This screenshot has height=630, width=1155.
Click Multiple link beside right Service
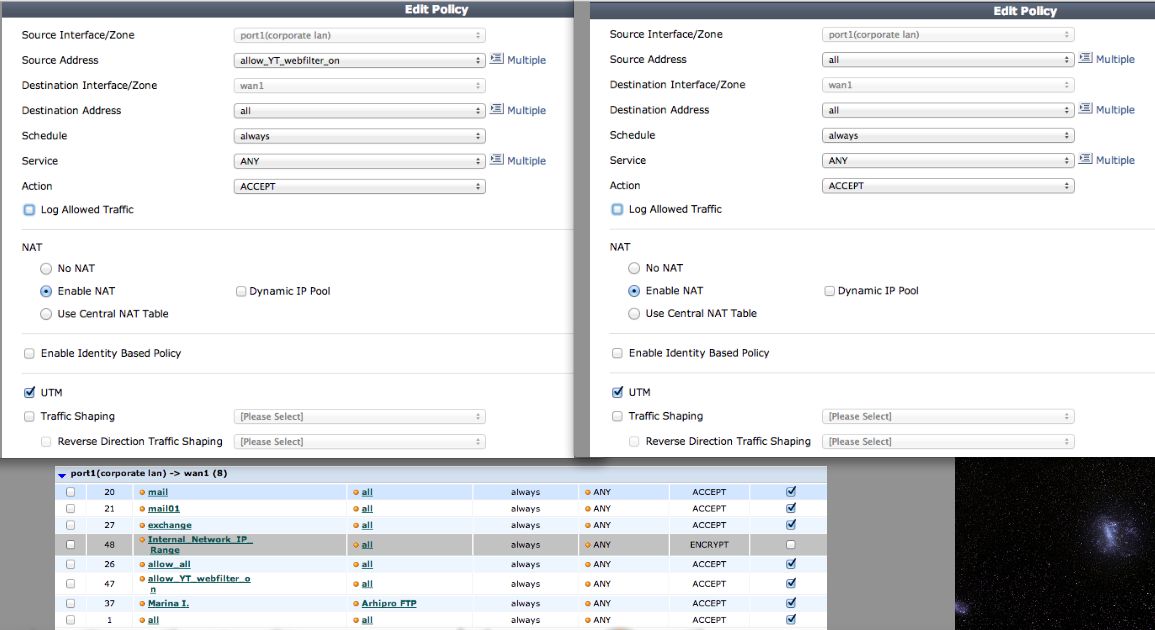1115,160
